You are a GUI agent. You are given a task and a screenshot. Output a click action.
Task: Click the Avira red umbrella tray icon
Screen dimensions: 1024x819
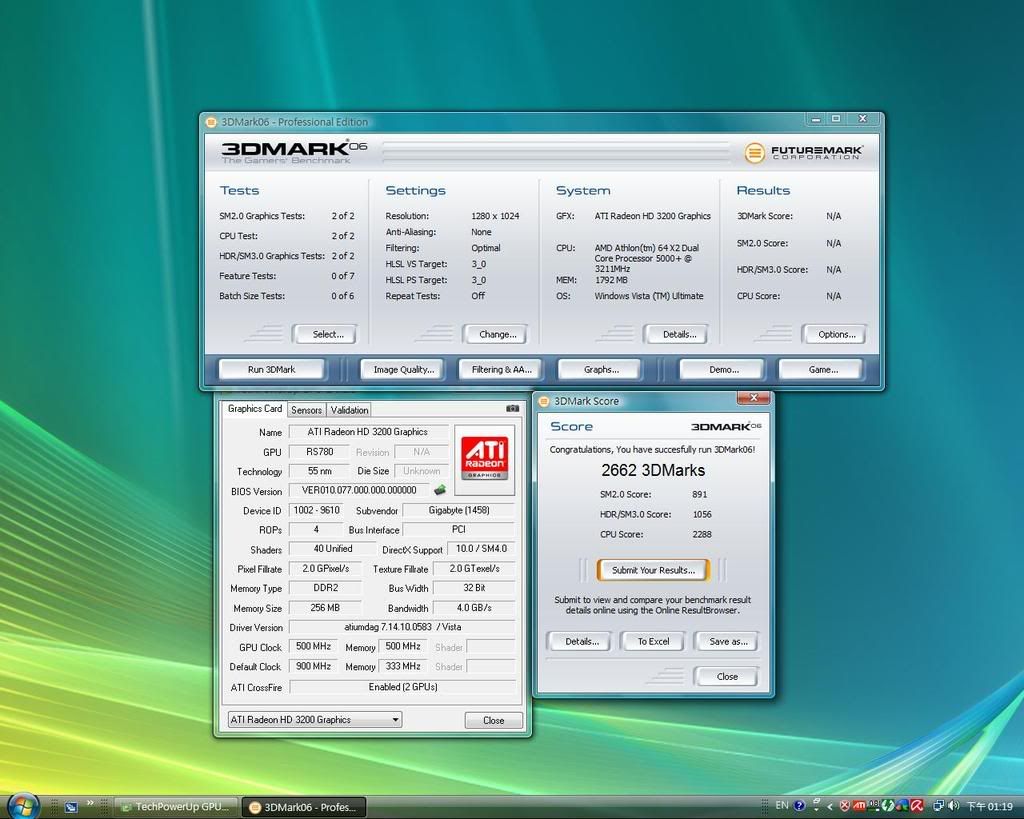[x=917, y=806]
